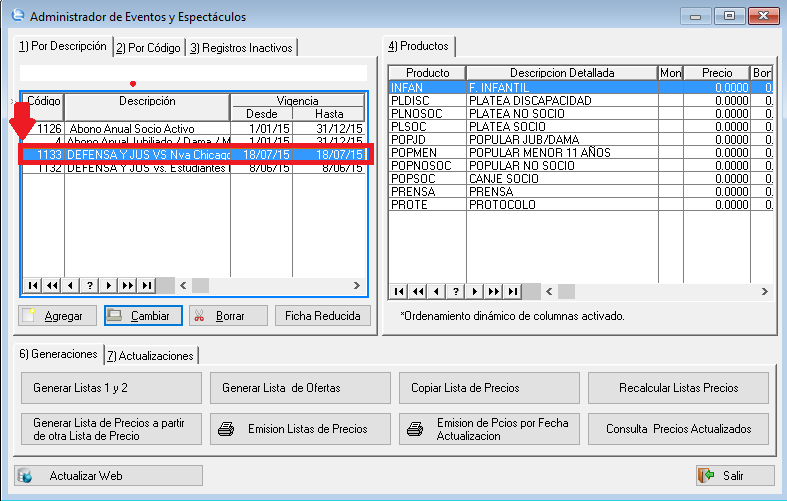This screenshot has width=787, height=501.
Task: Click Generar Listas 1 y 2
Action: tap(110, 387)
